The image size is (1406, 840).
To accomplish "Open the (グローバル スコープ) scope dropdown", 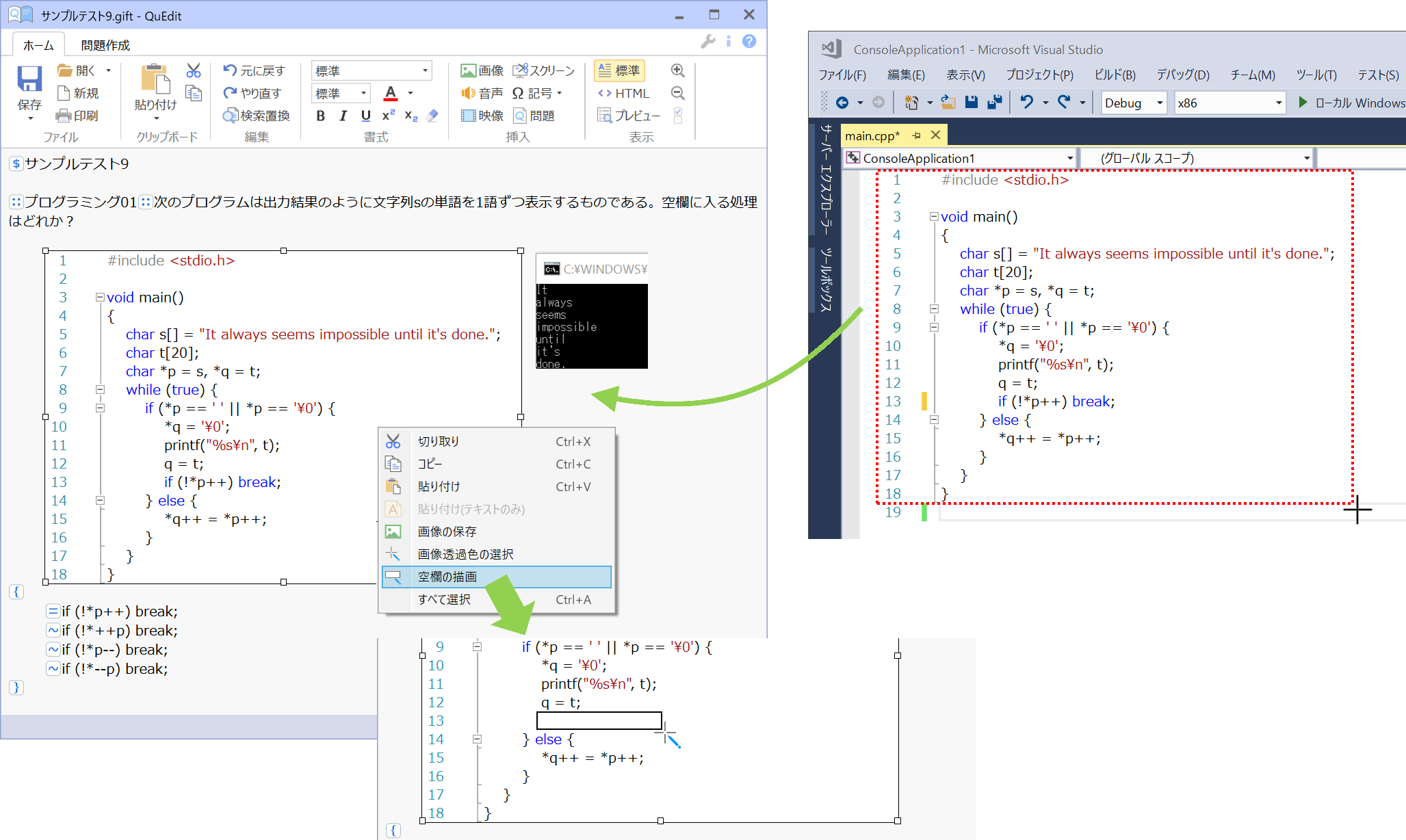I will 1197,158.
